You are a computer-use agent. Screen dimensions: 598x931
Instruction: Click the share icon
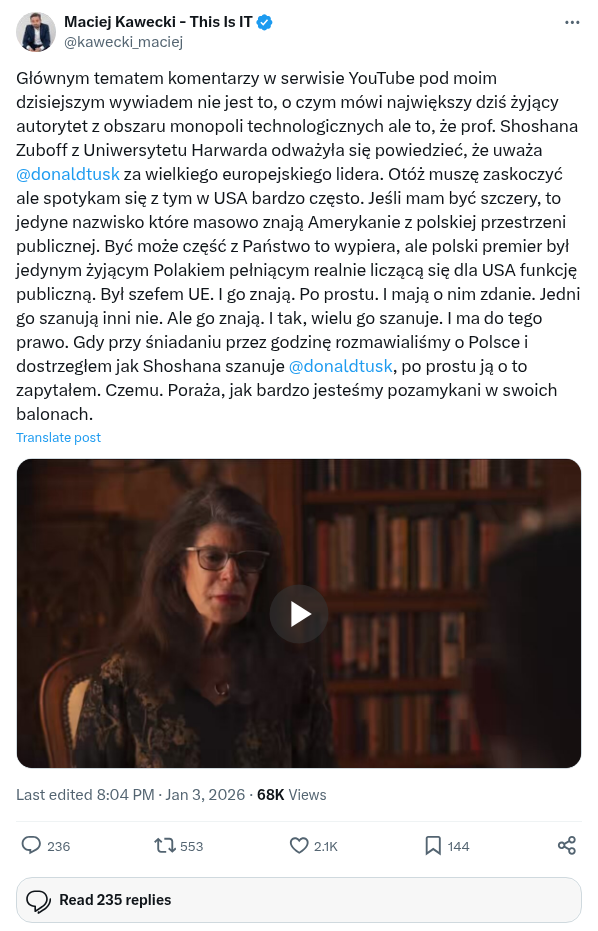click(x=567, y=846)
